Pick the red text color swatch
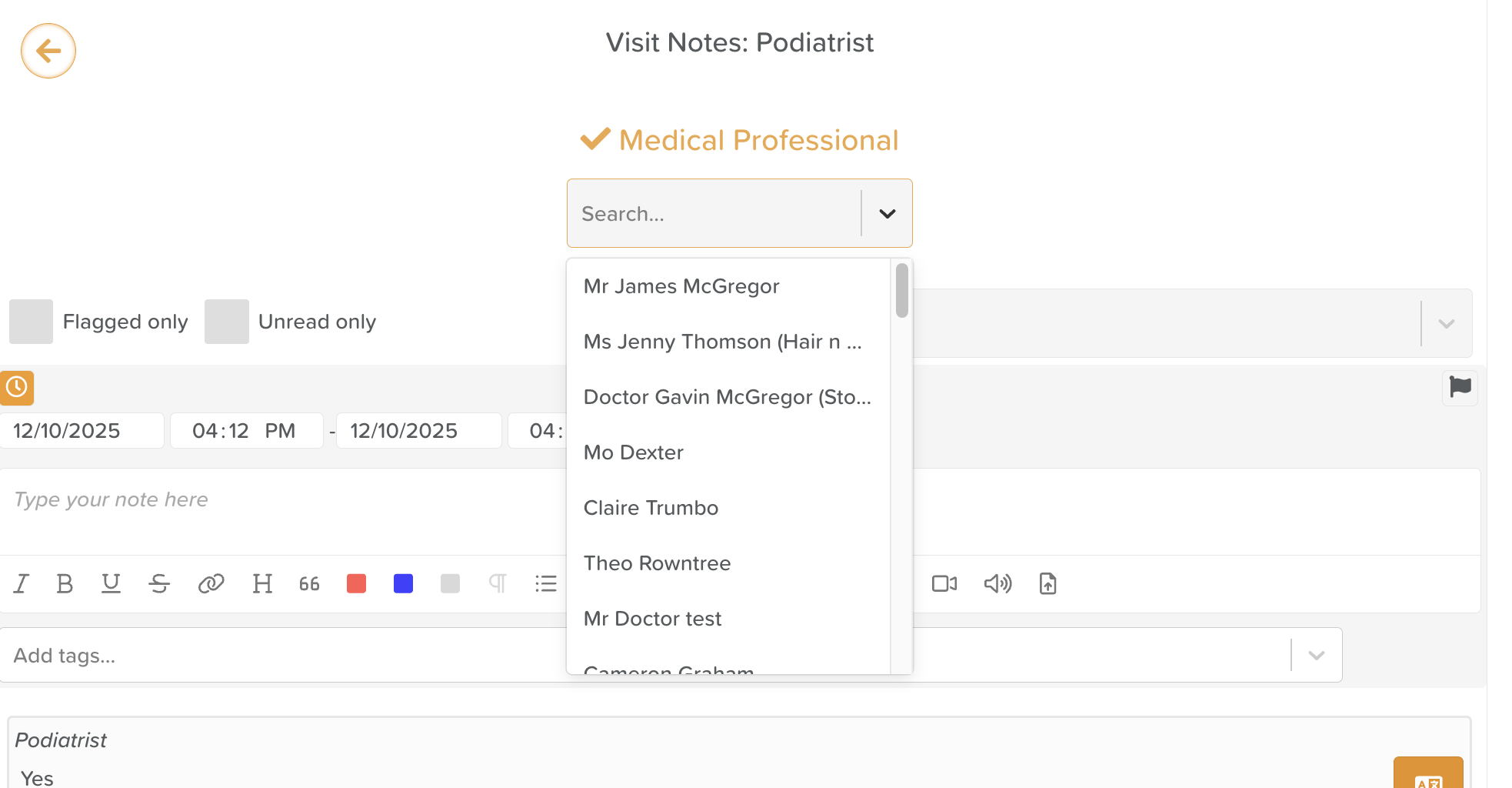Screen dimensions: 1512x788 coord(356,584)
